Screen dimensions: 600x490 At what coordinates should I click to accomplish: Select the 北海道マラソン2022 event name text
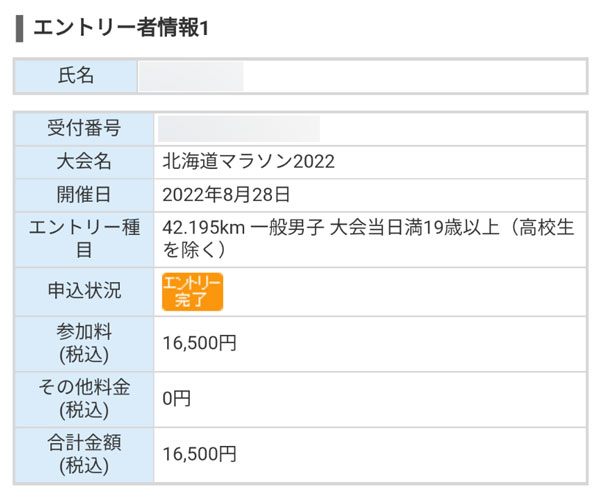click(x=248, y=161)
